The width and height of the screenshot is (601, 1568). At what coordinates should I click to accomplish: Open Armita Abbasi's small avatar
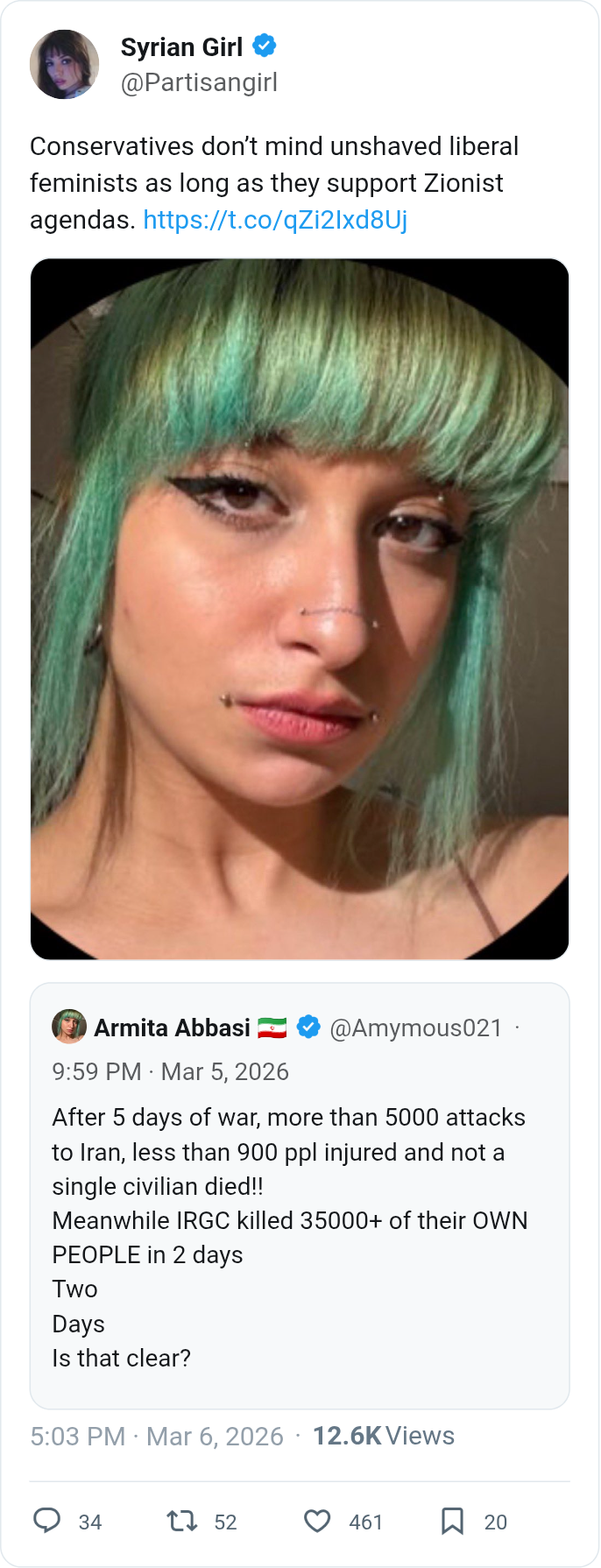[x=69, y=1027]
